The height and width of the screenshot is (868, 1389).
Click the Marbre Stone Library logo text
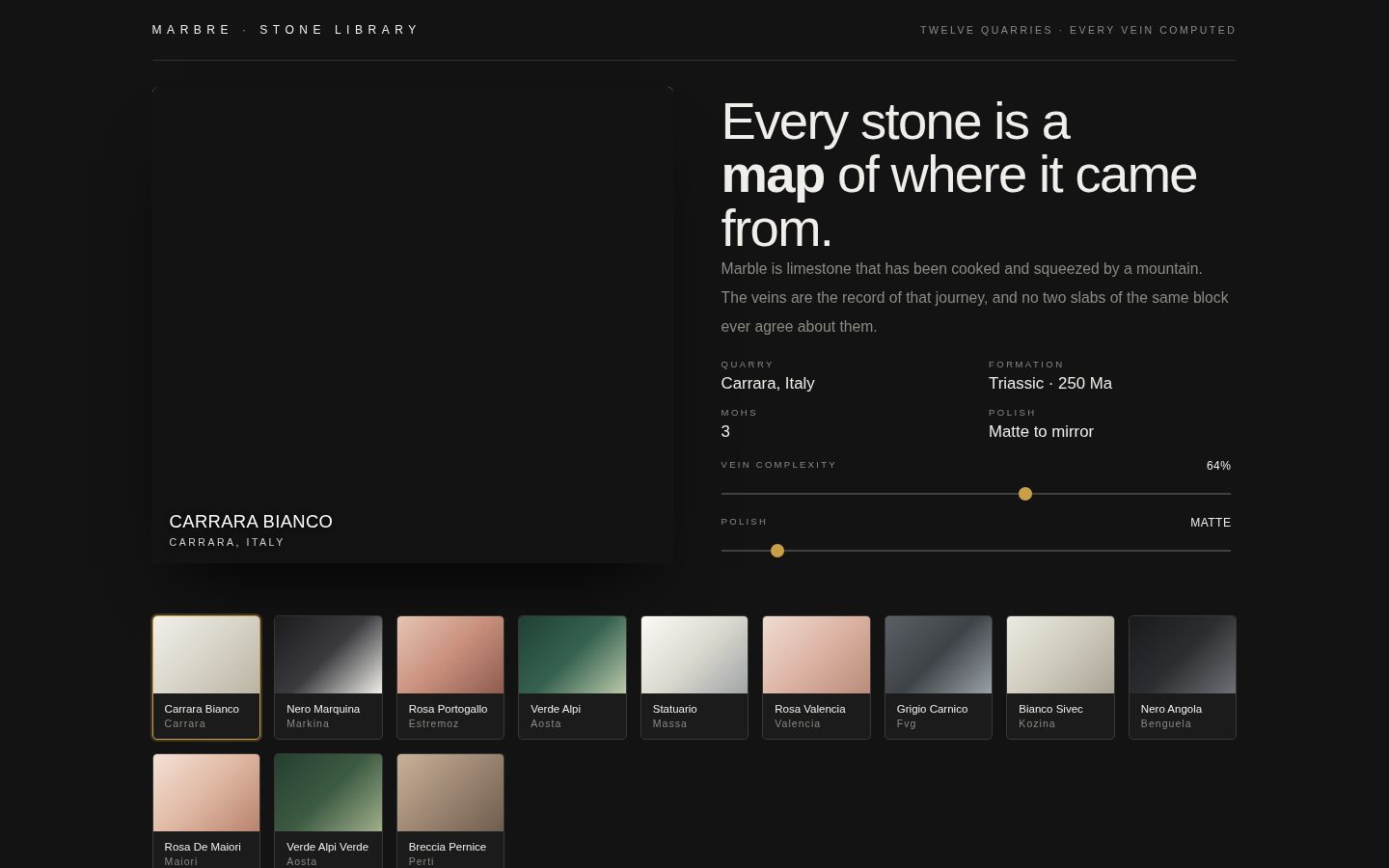click(286, 30)
